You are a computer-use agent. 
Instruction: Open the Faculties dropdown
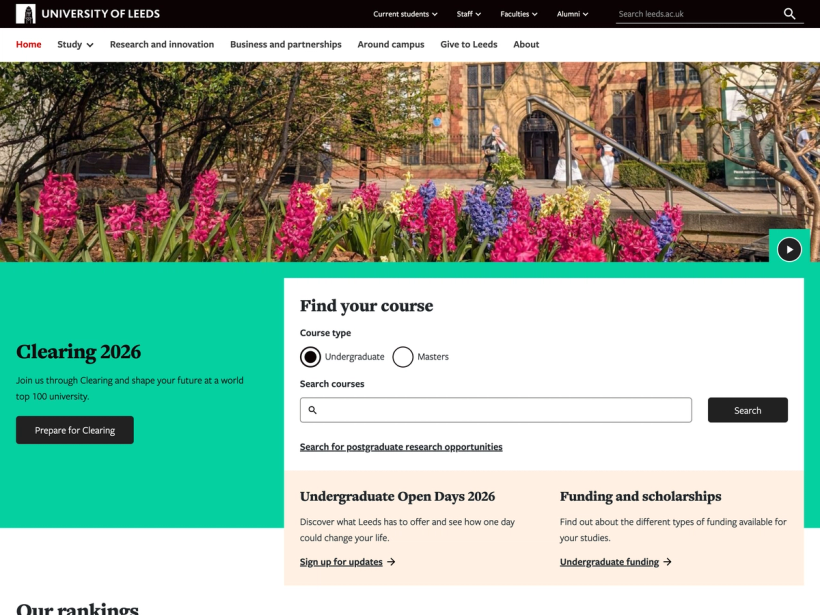[519, 14]
